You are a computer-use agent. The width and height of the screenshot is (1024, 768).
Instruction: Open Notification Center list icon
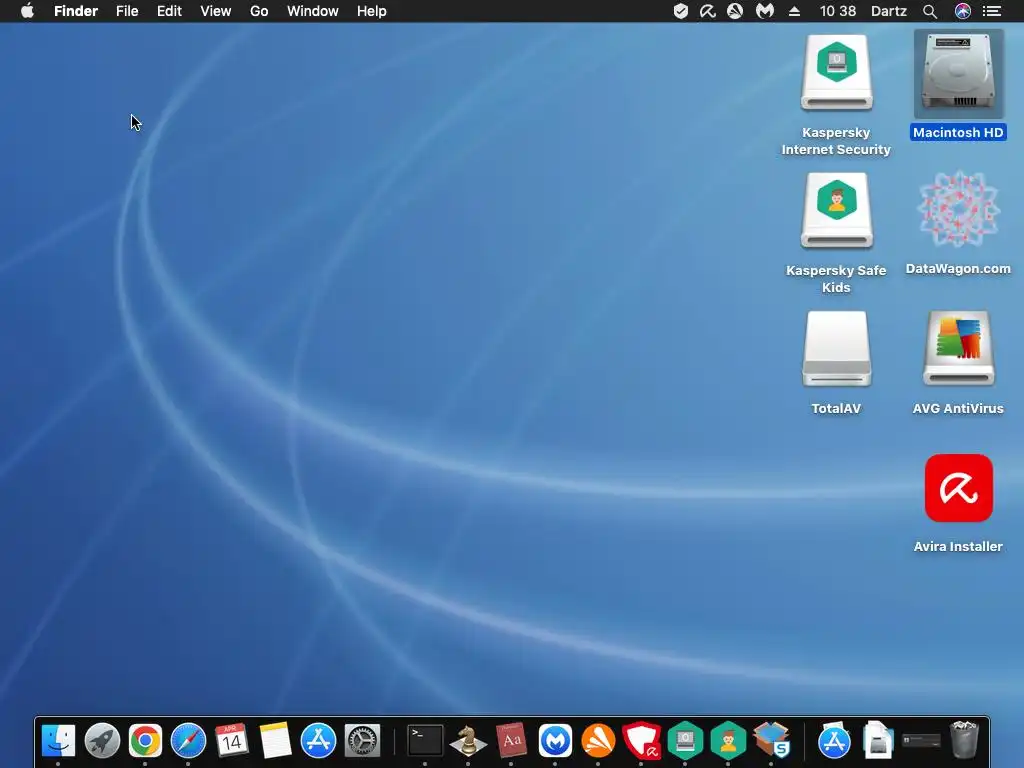[x=992, y=11]
